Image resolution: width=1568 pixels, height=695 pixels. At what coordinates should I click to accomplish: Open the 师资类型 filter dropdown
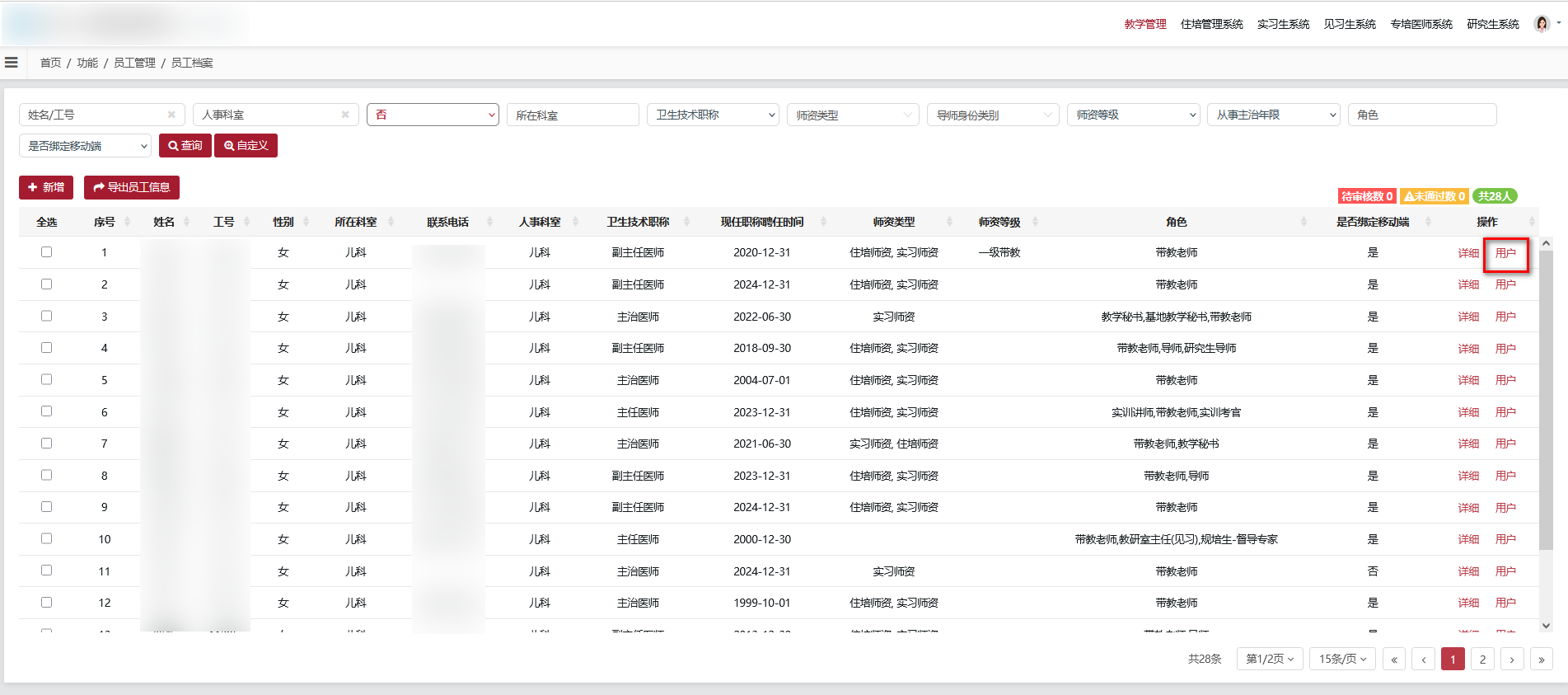coord(853,115)
